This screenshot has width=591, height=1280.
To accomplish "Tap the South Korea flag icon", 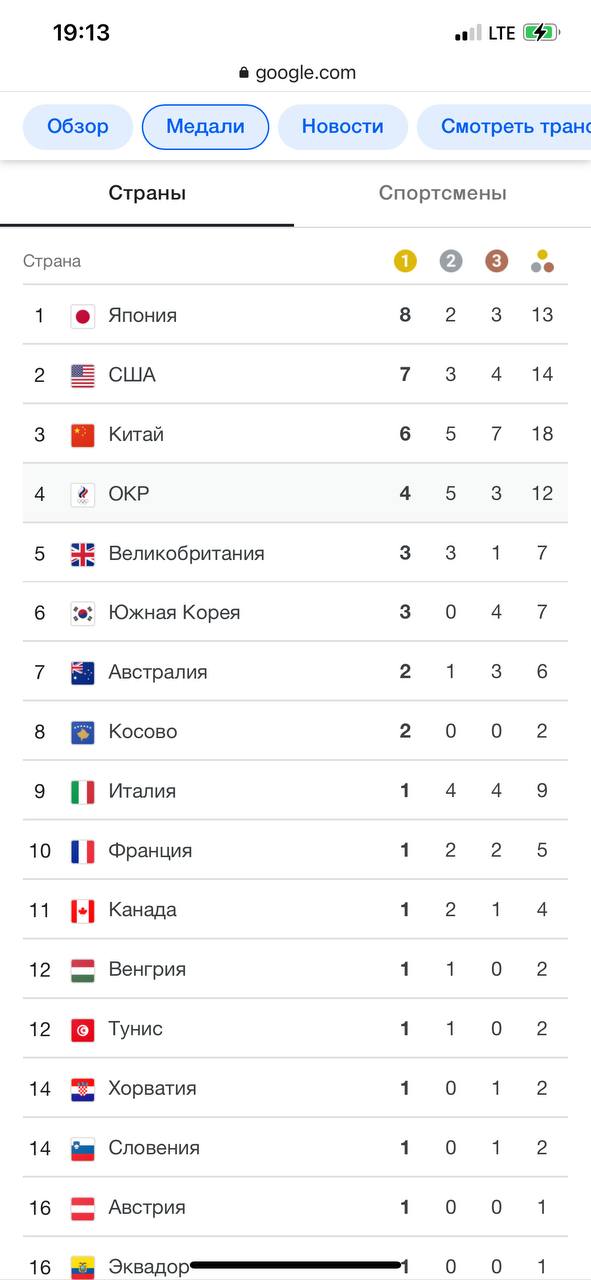I will pos(83,613).
